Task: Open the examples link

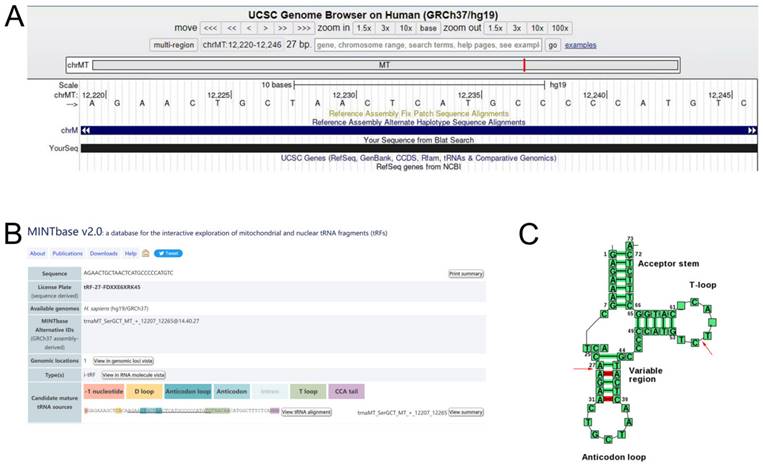Action: tap(581, 45)
